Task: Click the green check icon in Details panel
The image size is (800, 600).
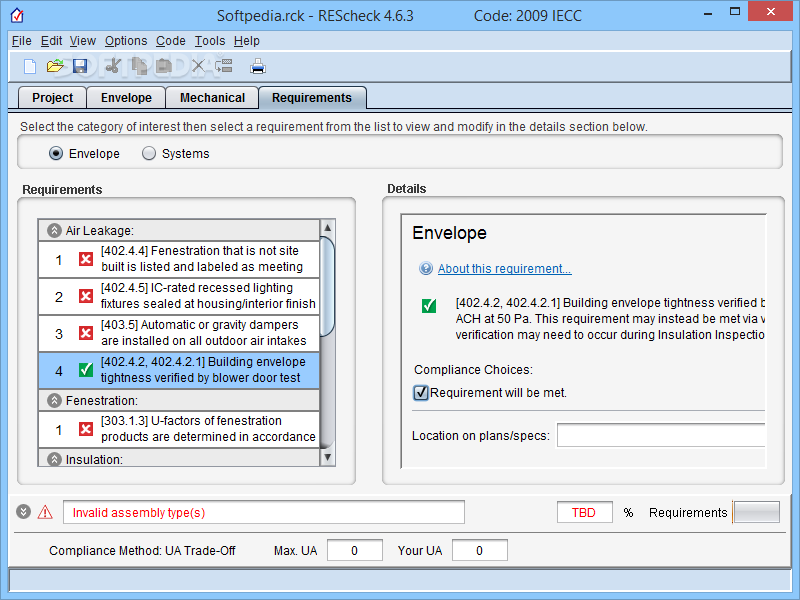Action: click(x=429, y=306)
